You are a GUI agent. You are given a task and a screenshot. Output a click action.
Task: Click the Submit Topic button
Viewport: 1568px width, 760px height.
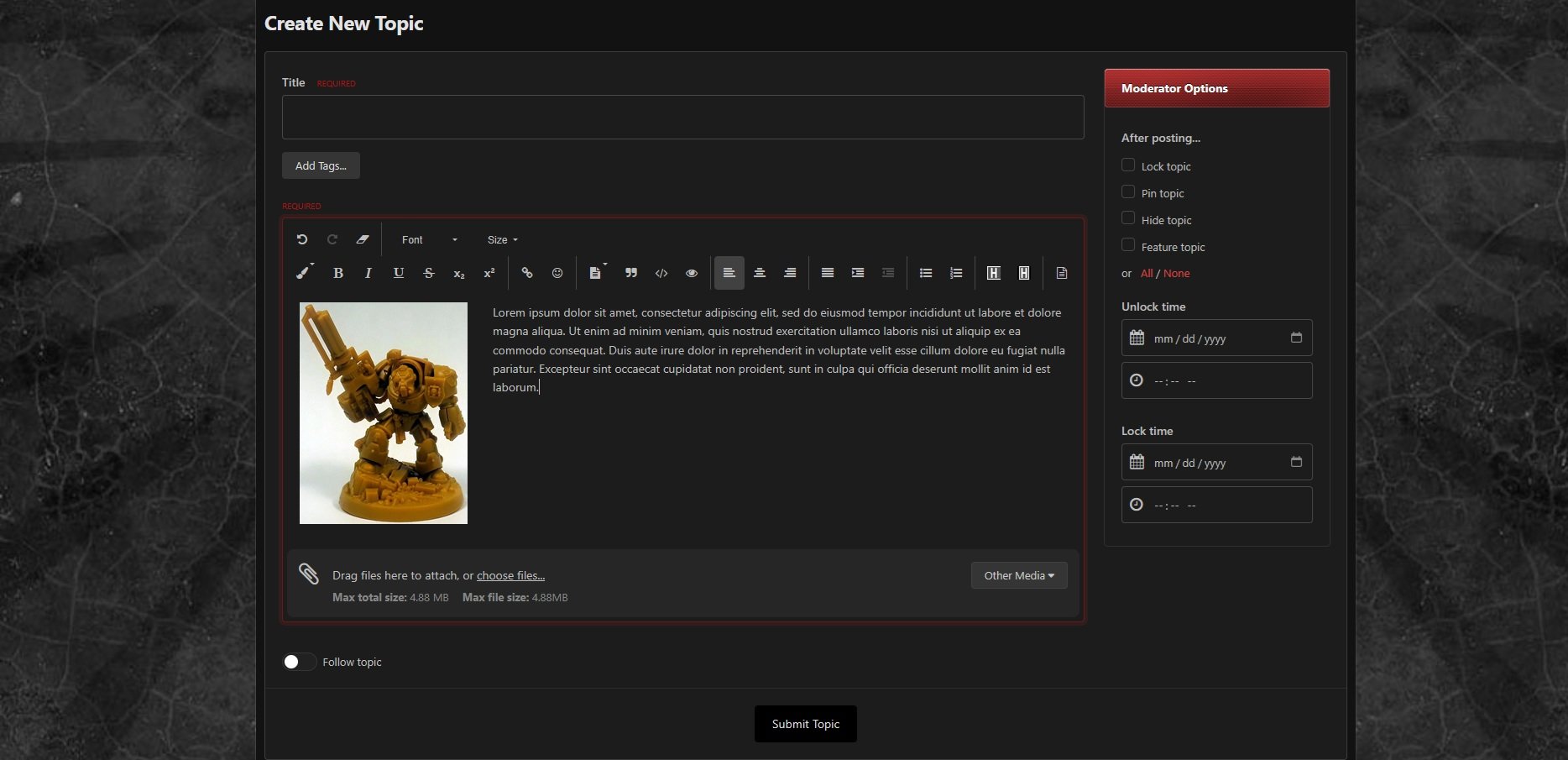805,724
